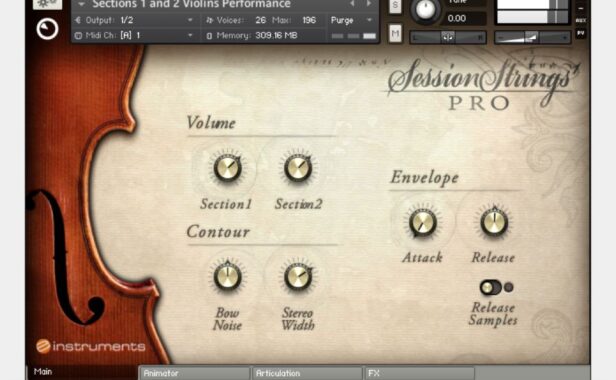Click the pan slider below Tune
The width and height of the screenshot is (616, 380).
click(448, 37)
